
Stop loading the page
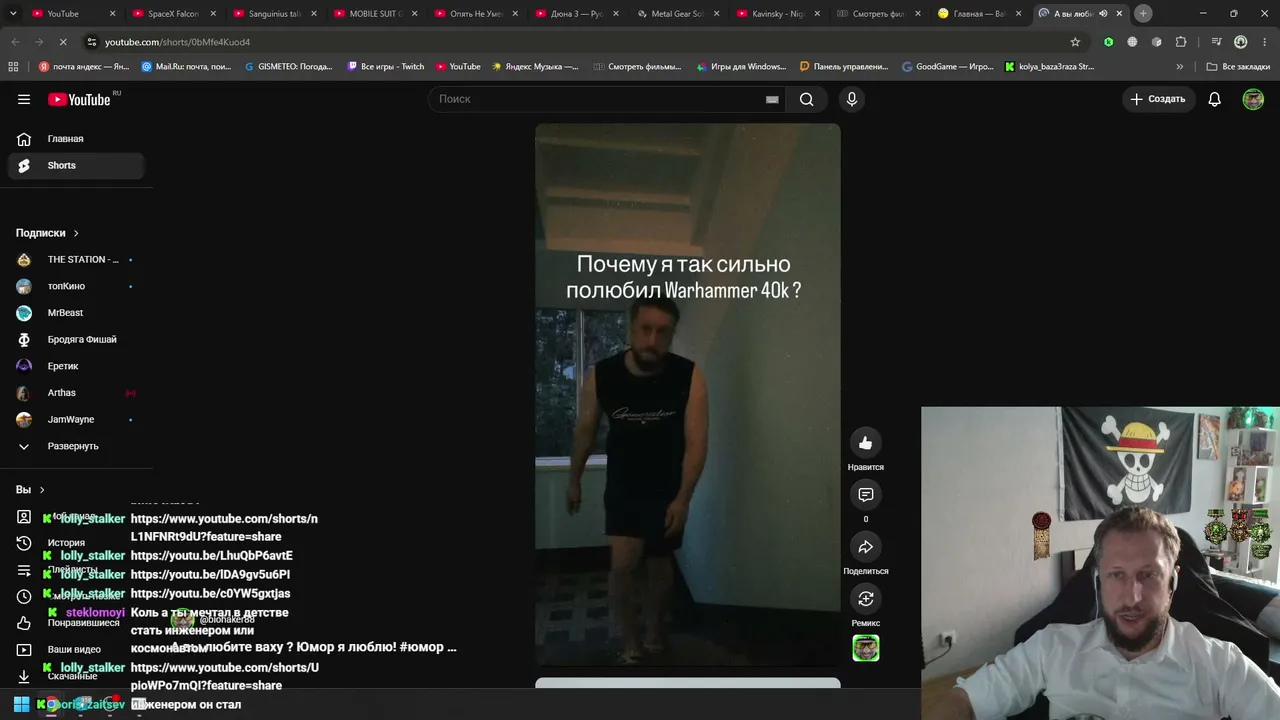pos(62,42)
